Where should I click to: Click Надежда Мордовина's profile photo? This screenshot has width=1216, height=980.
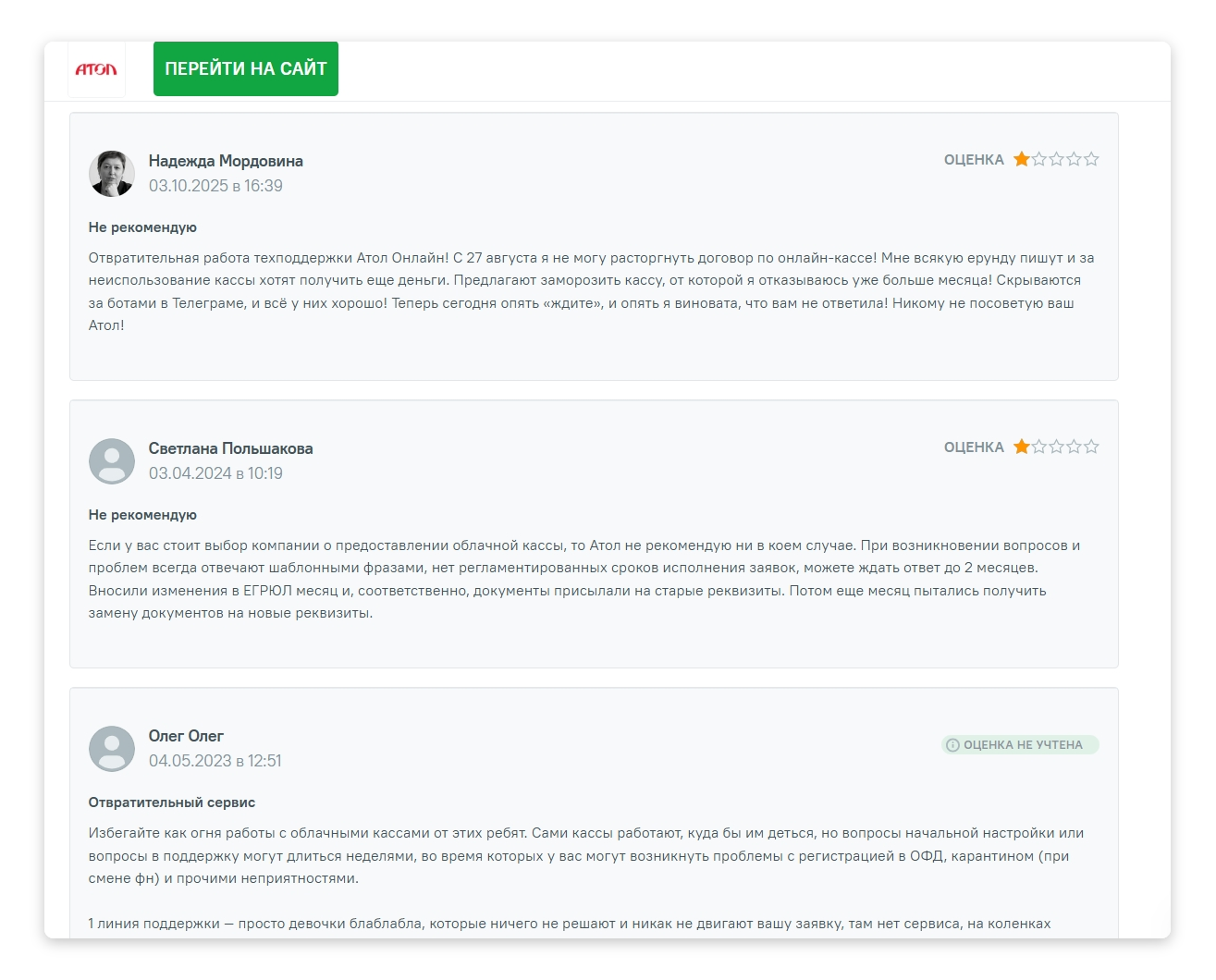[x=112, y=173]
